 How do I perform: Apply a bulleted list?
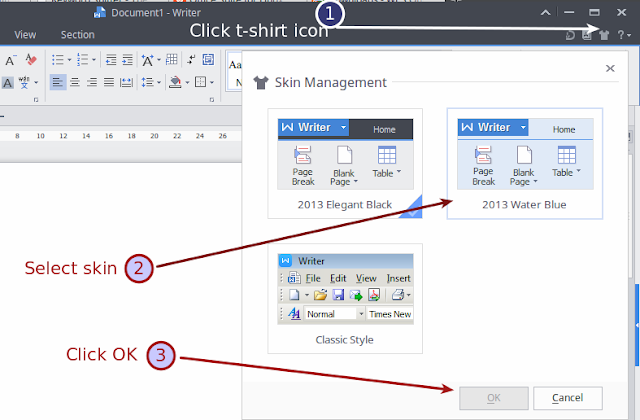(x=58, y=60)
